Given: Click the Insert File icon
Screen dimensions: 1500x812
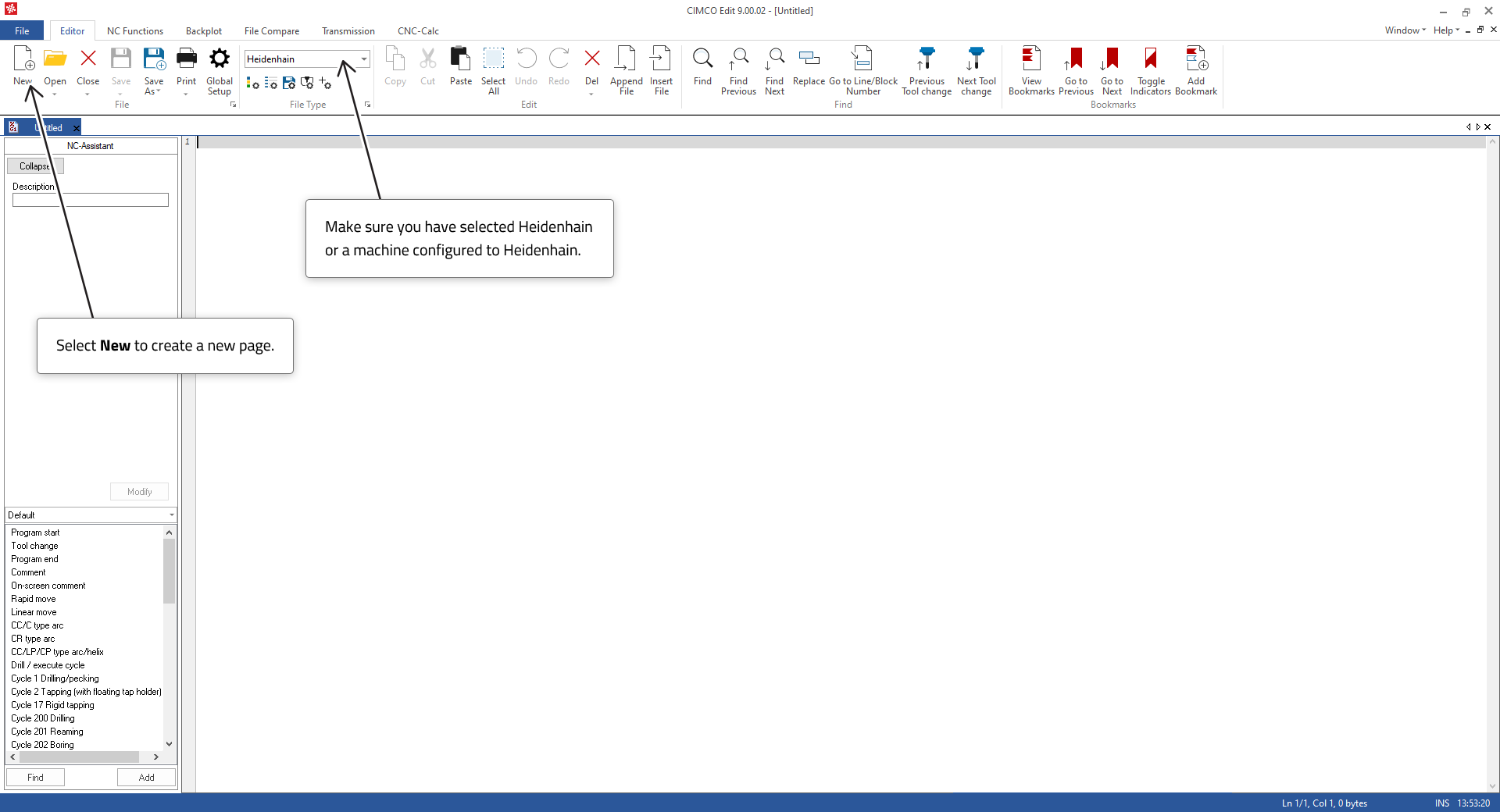Looking at the screenshot, I should pyautogui.click(x=661, y=59).
